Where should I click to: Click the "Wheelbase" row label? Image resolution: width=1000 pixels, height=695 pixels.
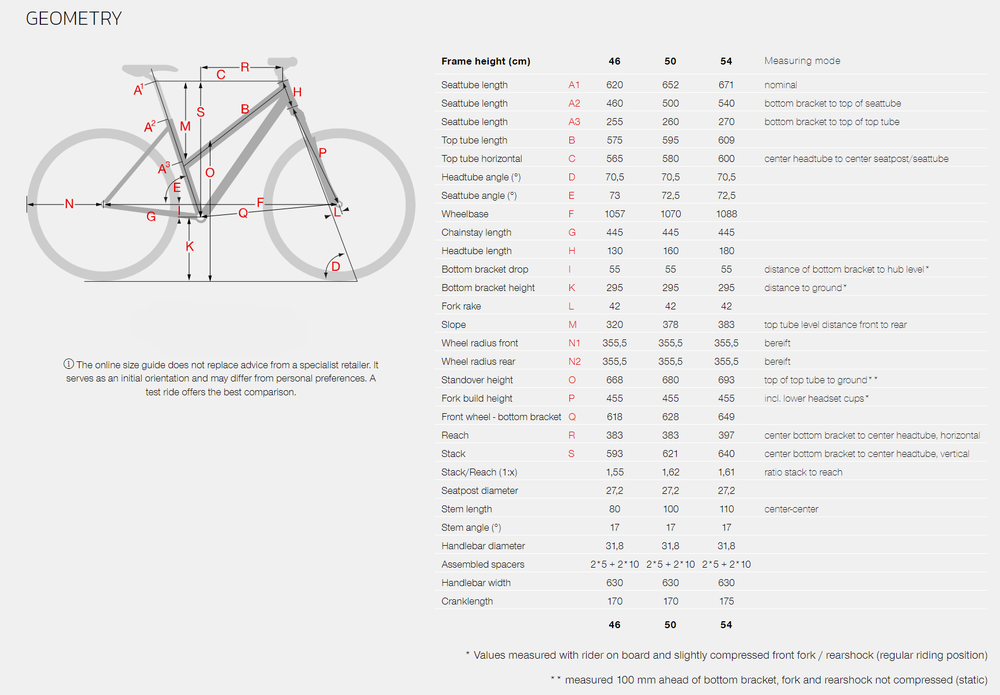tap(464, 214)
